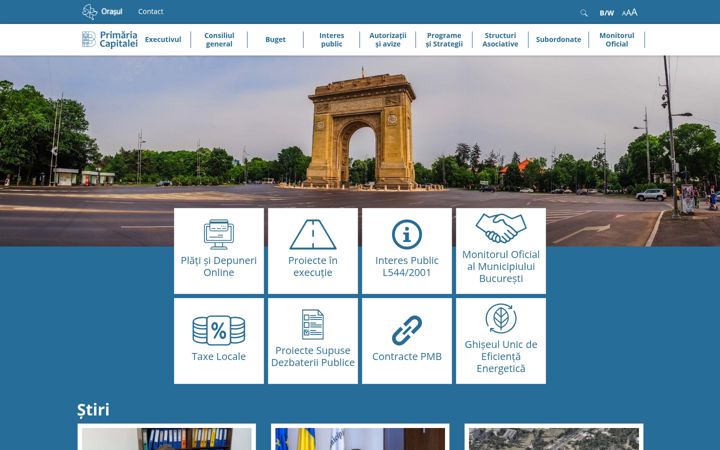
Task: Open the Structuri Asociative menu
Action: (500, 39)
